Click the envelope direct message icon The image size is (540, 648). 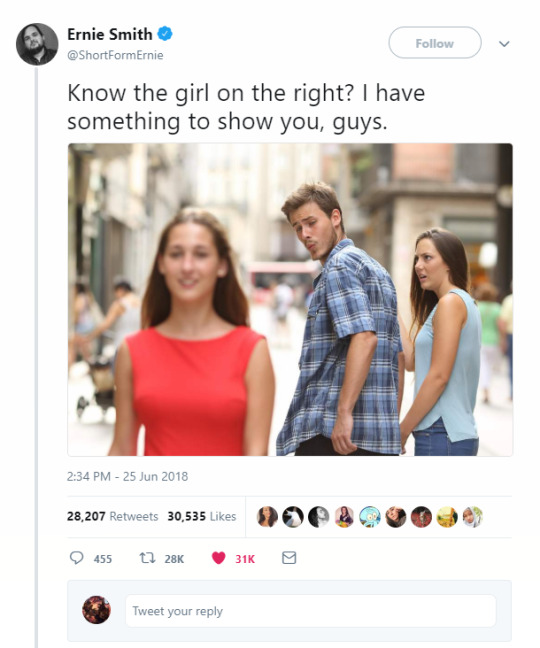(x=289, y=558)
